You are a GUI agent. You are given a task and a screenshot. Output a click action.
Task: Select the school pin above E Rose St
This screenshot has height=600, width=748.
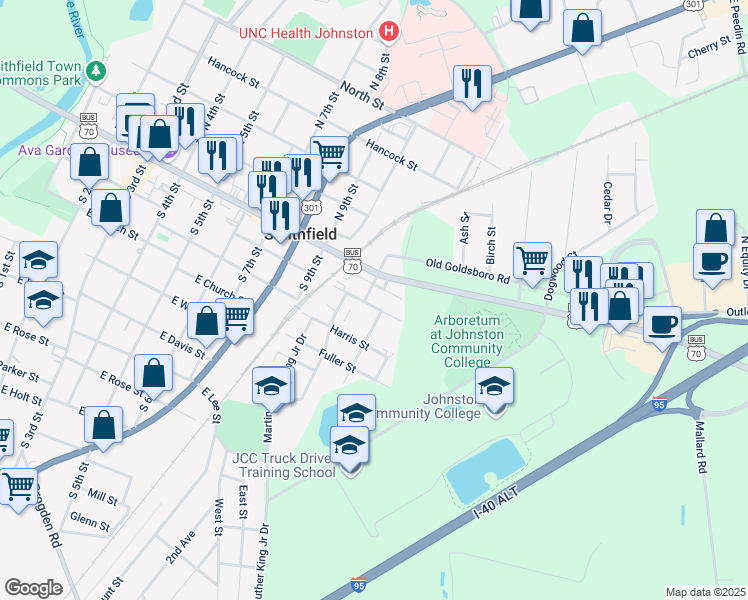coord(43,301)
